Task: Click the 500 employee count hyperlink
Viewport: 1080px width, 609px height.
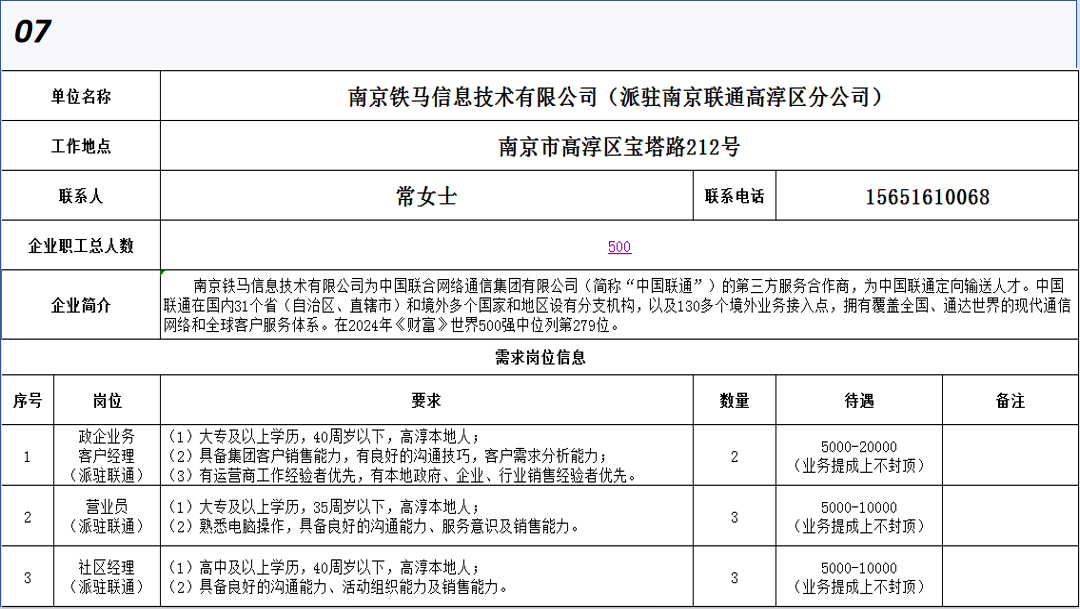Action: tap(619, 247)
